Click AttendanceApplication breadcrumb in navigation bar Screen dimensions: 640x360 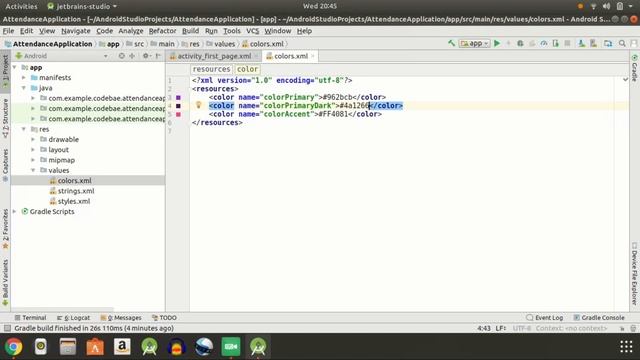click(x=48, y=44)
